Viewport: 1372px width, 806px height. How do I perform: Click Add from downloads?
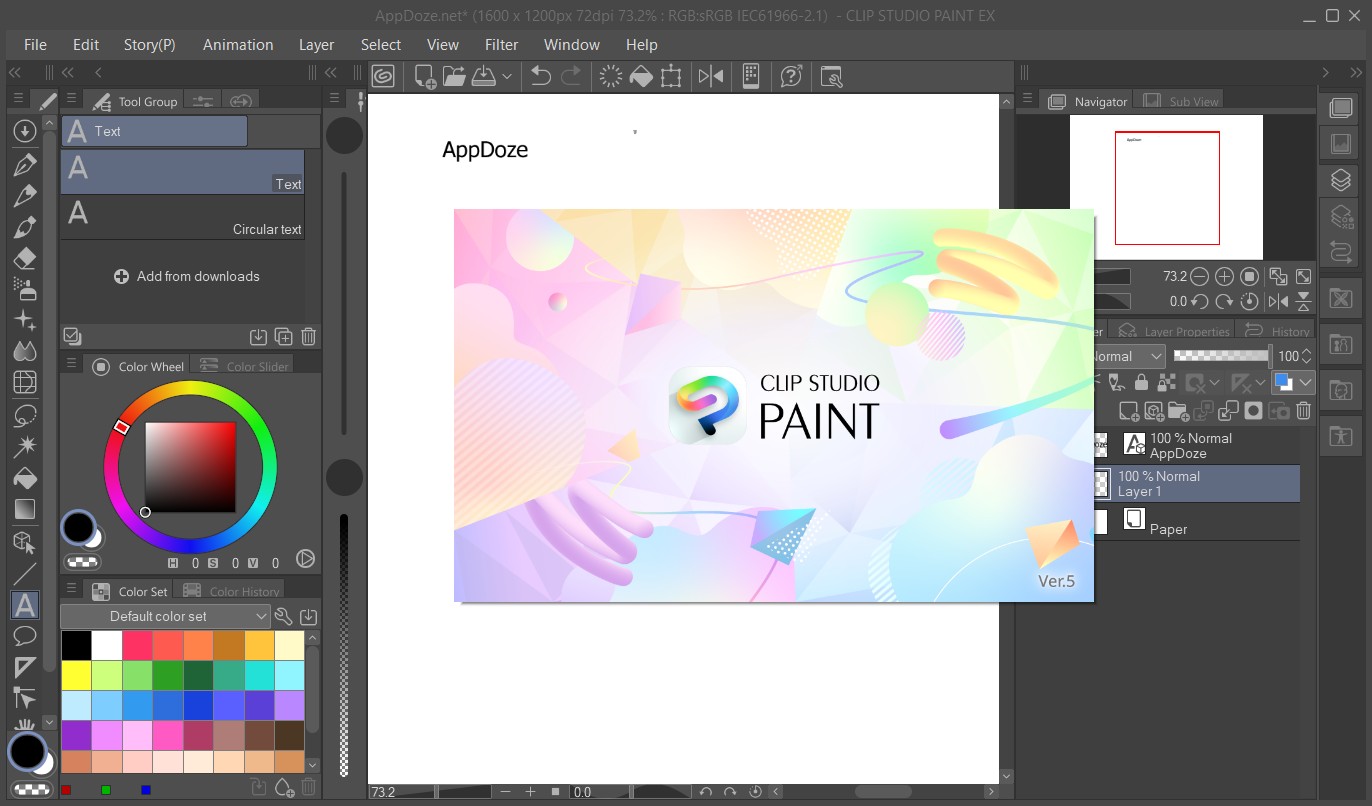pos(187,276)
